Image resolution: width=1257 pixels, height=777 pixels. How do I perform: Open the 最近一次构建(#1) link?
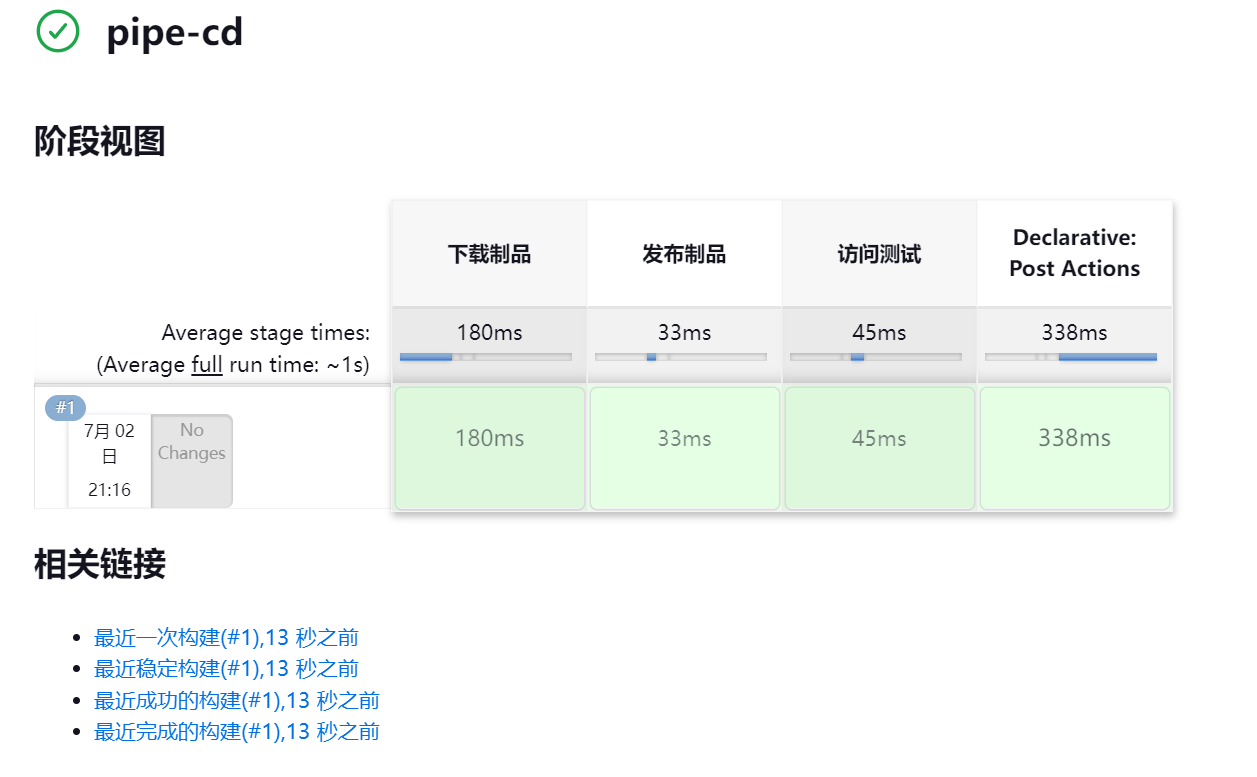(x=226, y=637)
